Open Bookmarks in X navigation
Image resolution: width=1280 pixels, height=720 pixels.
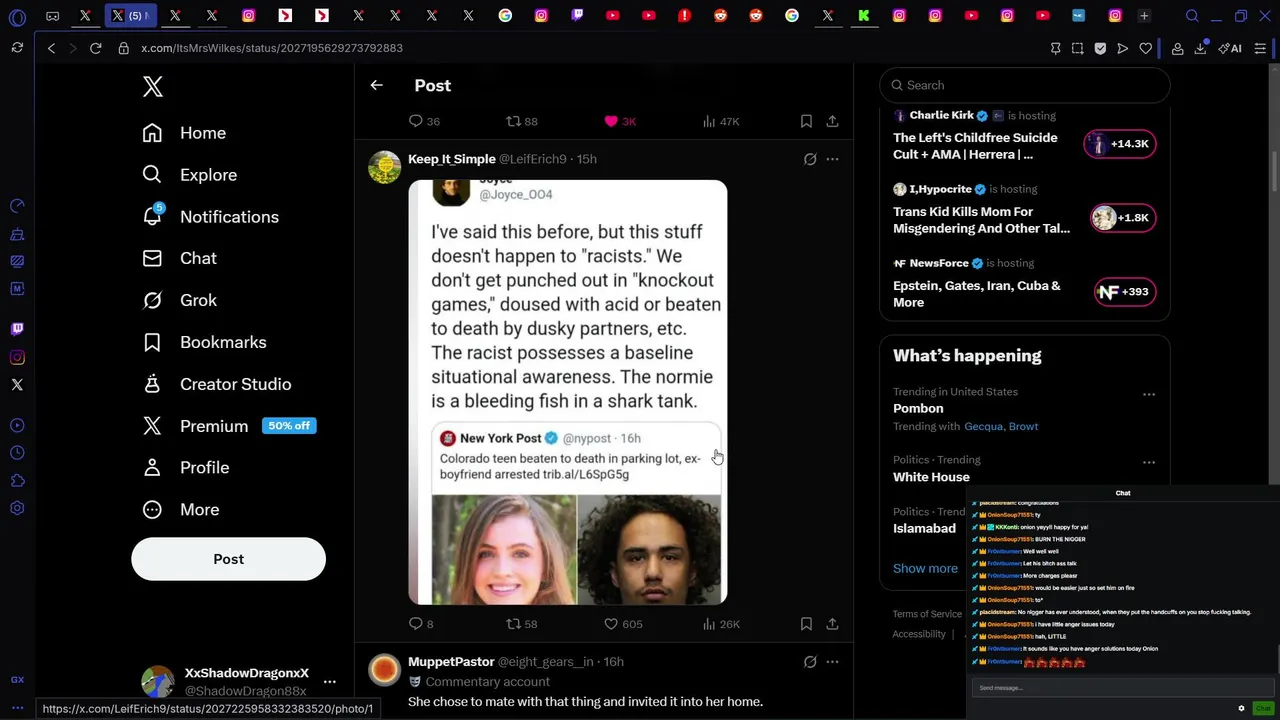pos(205,342)
